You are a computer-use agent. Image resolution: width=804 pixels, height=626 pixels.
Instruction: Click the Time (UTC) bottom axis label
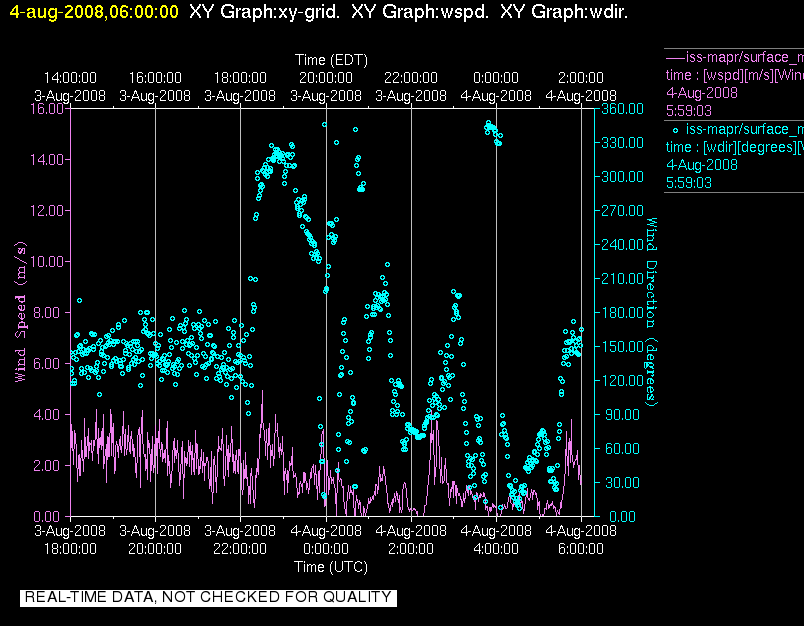pyautogui.click(x=331, y=567)
